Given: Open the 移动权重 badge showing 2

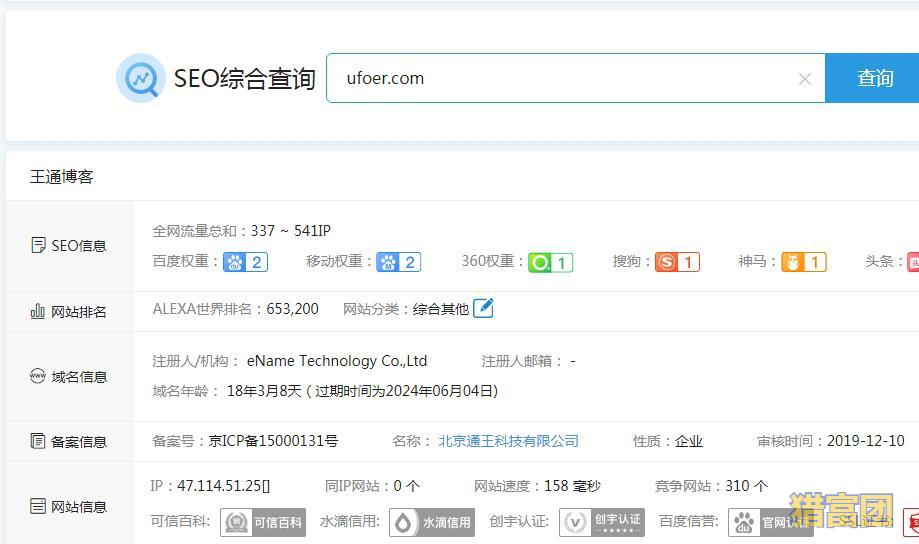Looking at the screenshot, I should coord(399,262).
